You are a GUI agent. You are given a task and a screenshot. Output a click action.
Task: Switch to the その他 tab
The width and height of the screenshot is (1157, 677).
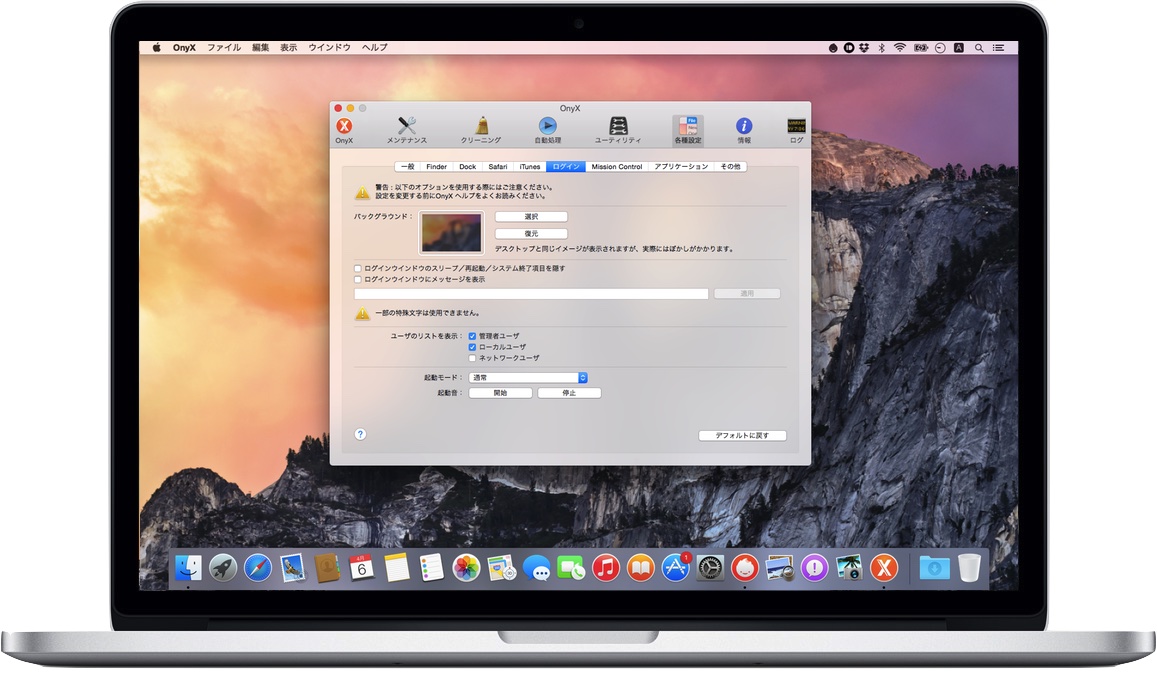[731, 167]
